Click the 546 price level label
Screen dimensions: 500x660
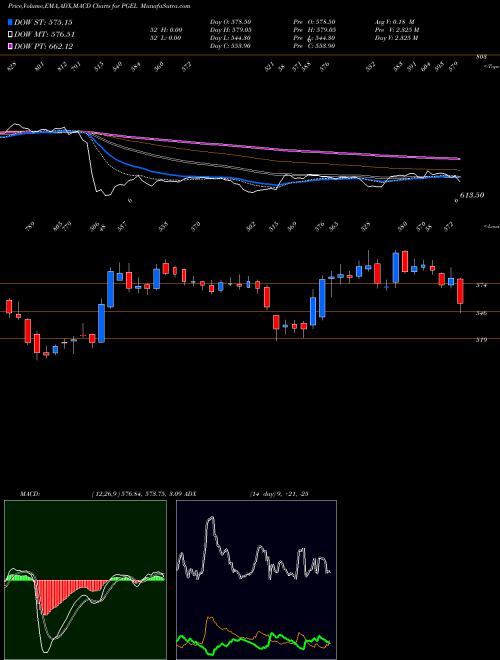[481, 313]
